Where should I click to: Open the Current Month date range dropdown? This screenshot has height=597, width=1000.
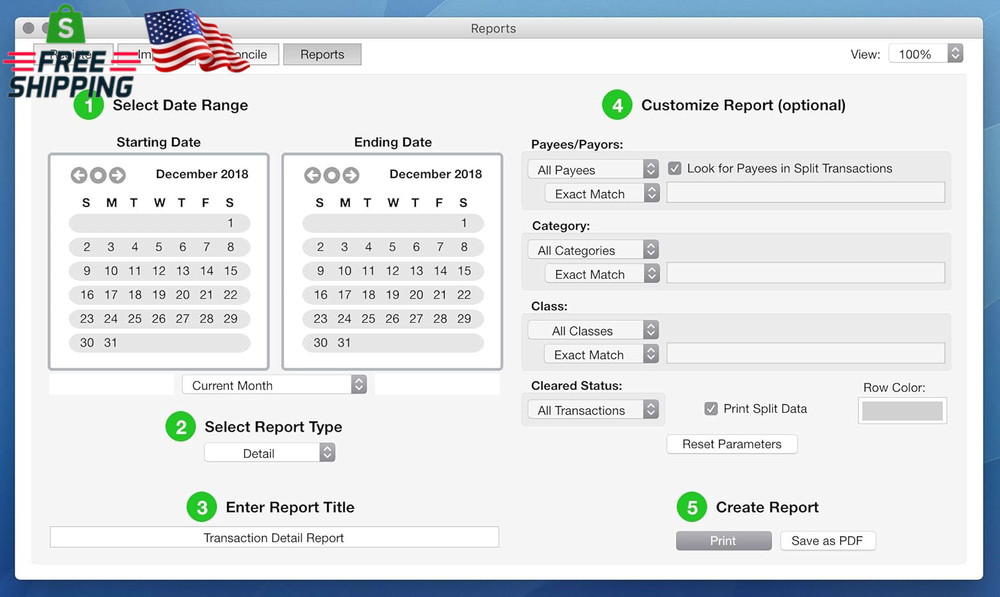(276, 385)
